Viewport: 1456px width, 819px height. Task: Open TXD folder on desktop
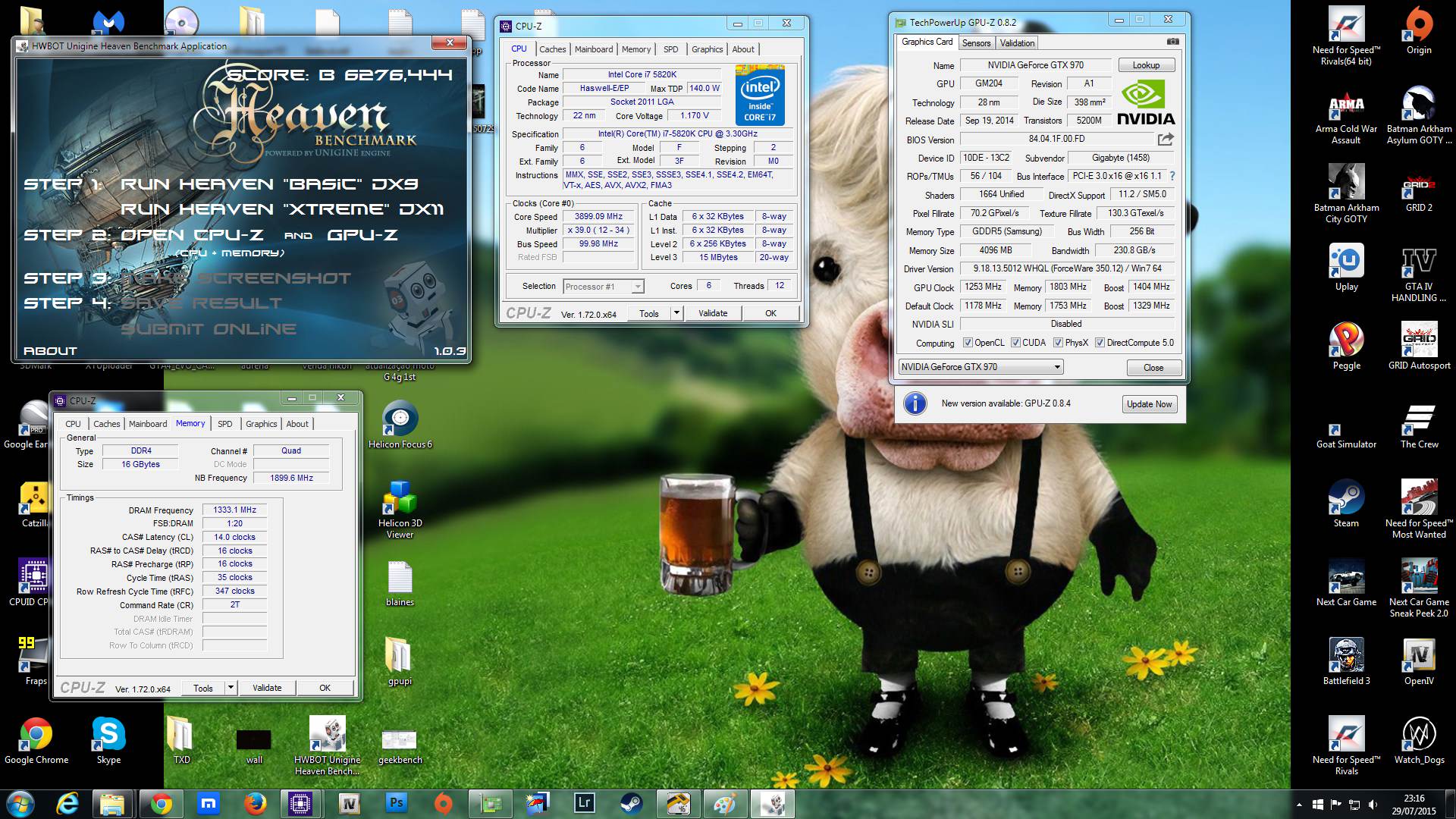pos(181,740)
